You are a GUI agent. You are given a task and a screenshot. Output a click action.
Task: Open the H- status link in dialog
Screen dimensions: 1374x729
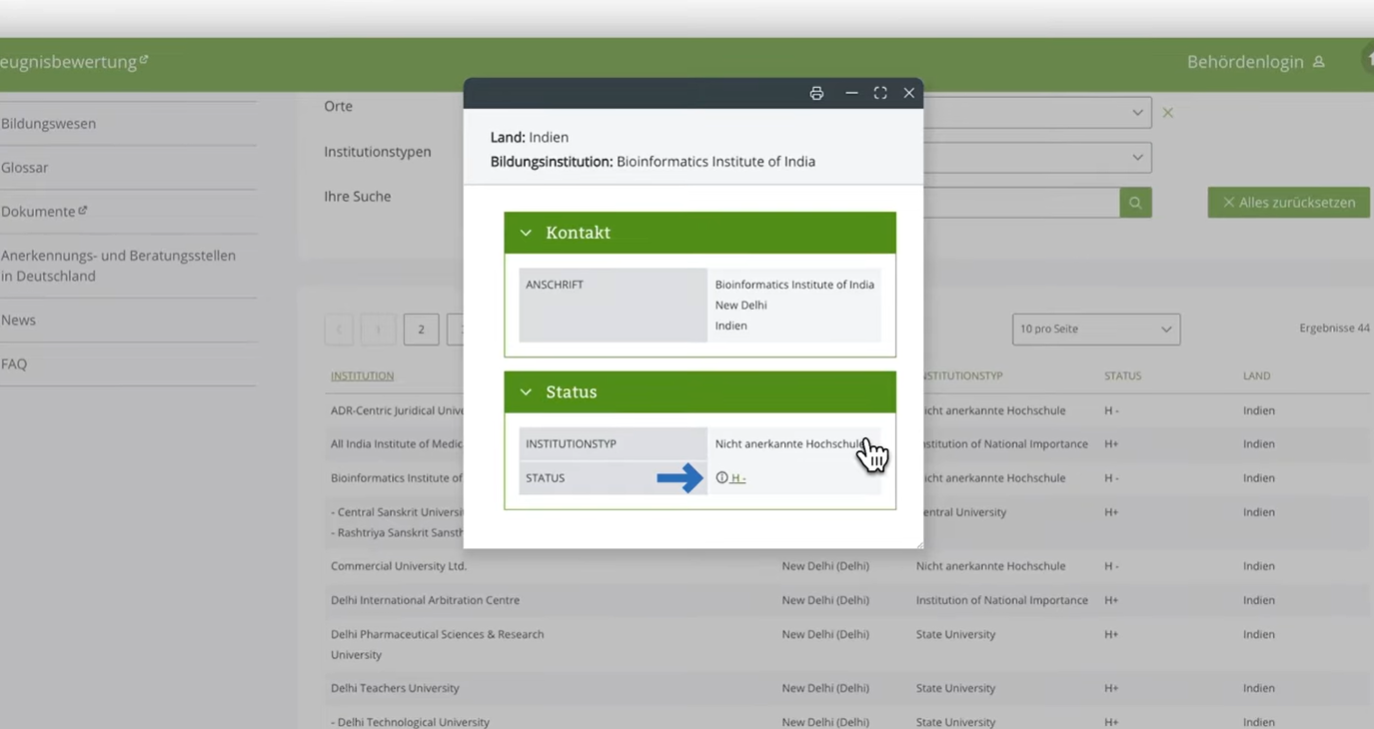click(x=738, y=478)
